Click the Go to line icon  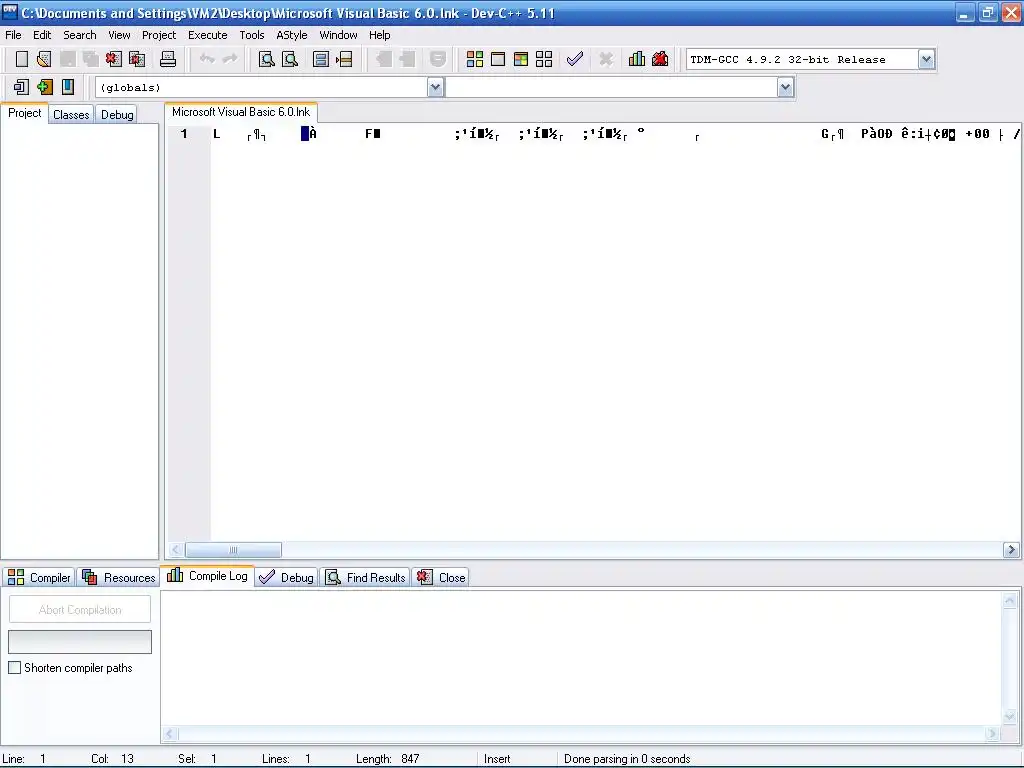[344, 59]
